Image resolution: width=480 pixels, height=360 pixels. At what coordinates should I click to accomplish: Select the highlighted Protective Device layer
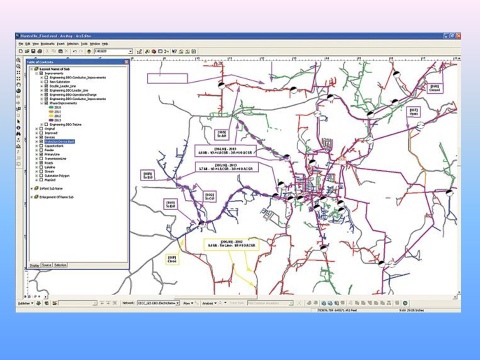[60, 142]
